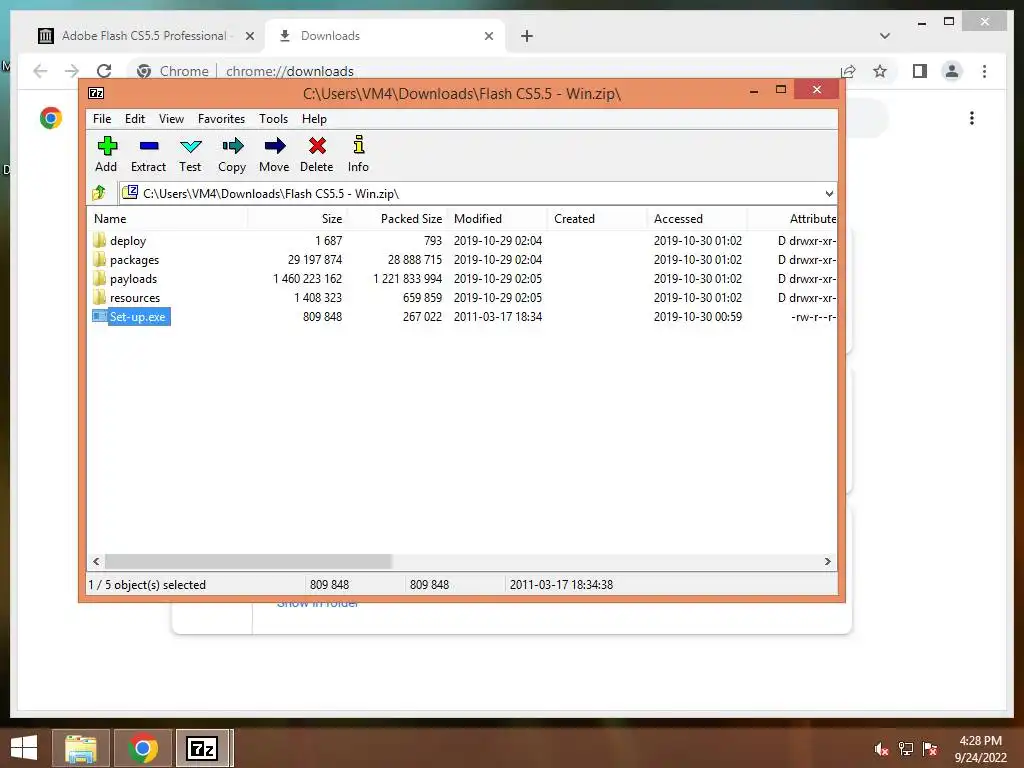Expand the 7-Zip address path dropdown

829,193
